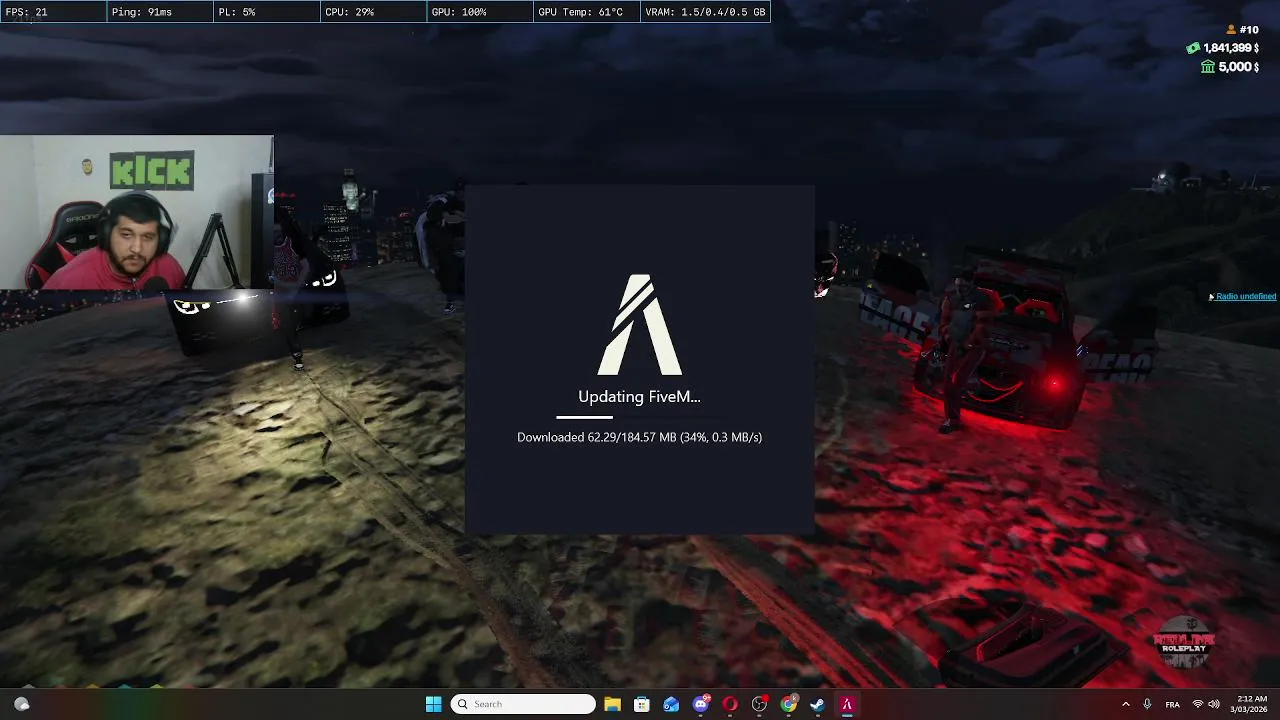Click the streamer webcam overlay
This screenshot has height=720, width=1280.
pyautogui.click(x=137, y=212)
